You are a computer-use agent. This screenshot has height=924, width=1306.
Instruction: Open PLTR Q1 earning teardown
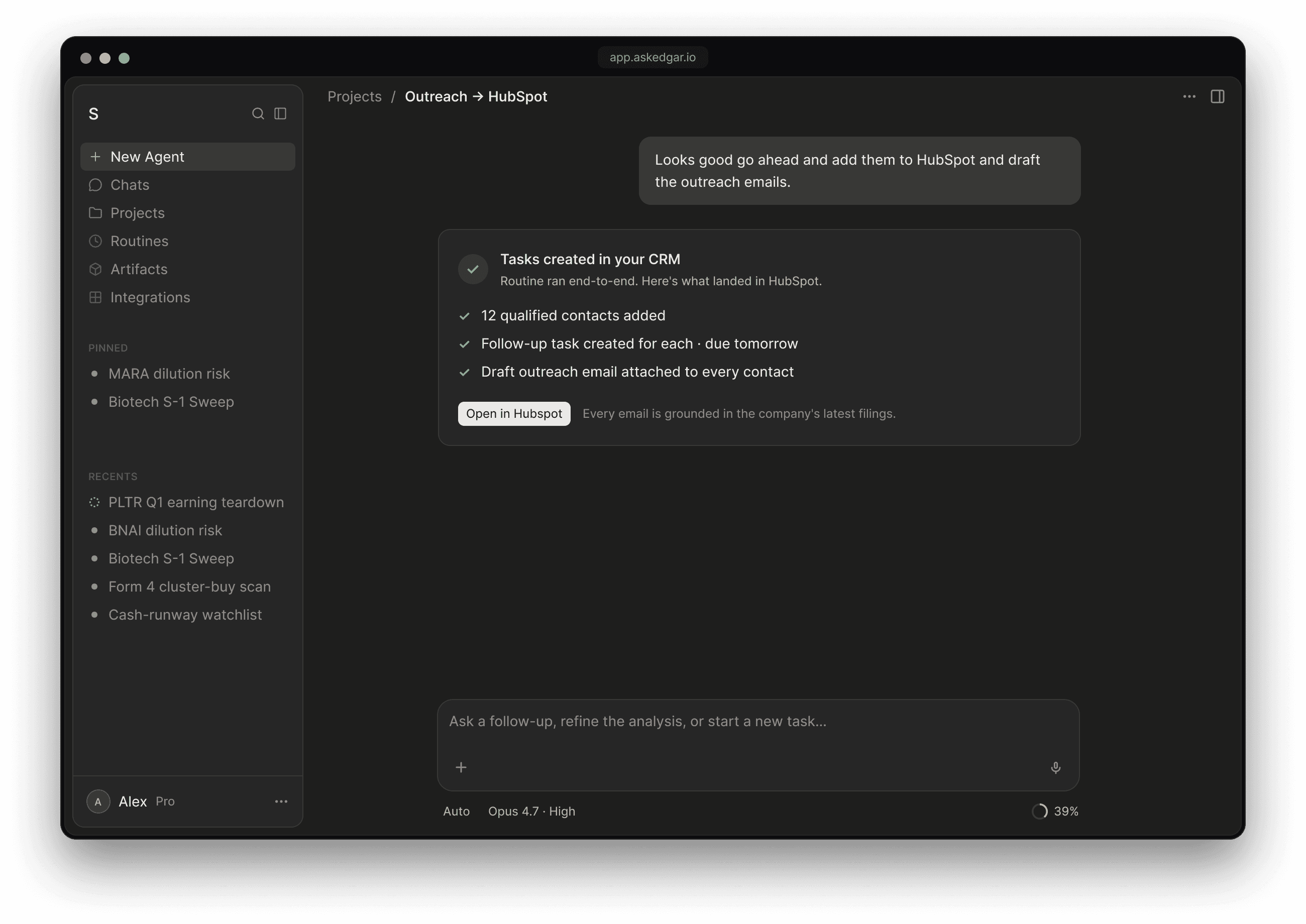(x=188, y=502)
